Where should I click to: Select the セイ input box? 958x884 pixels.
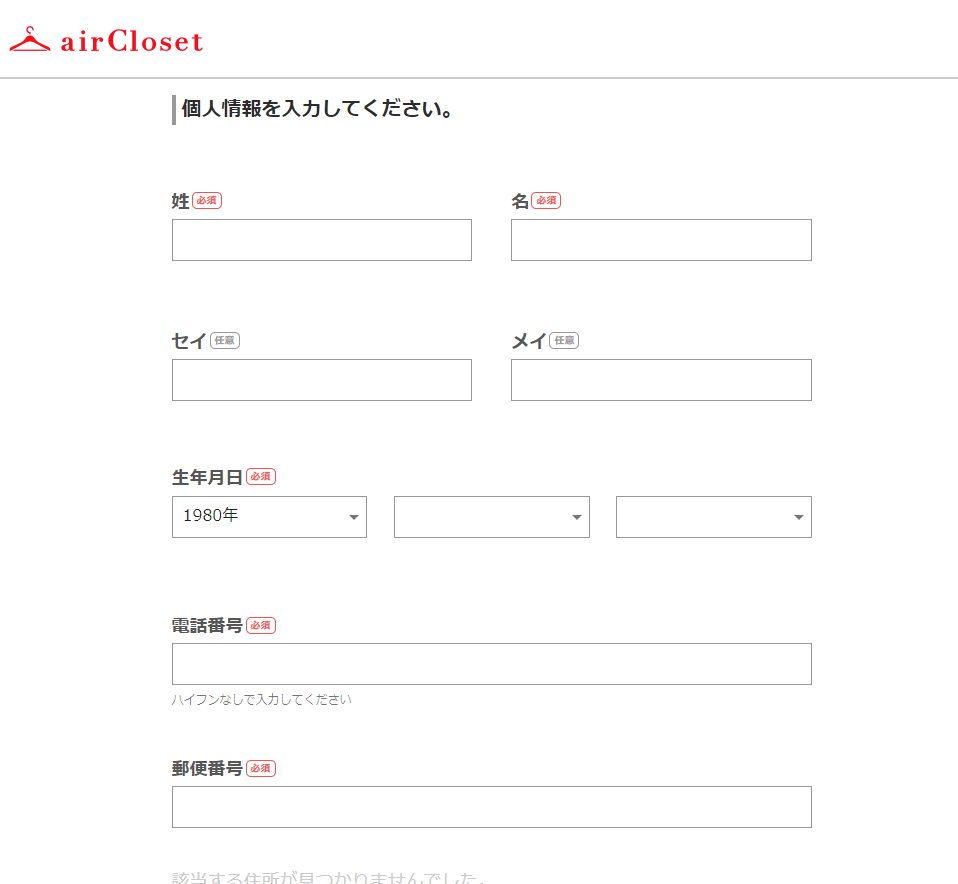pyautogui.click(x=321, y=380)
